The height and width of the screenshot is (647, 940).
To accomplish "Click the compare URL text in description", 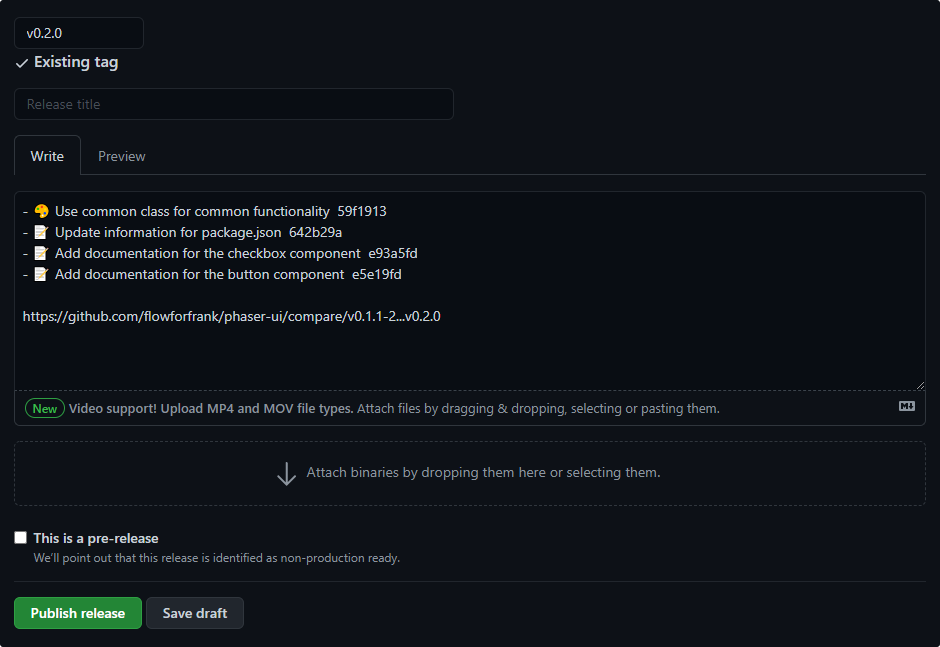I will pyautogui.click(x=232, y=316).
